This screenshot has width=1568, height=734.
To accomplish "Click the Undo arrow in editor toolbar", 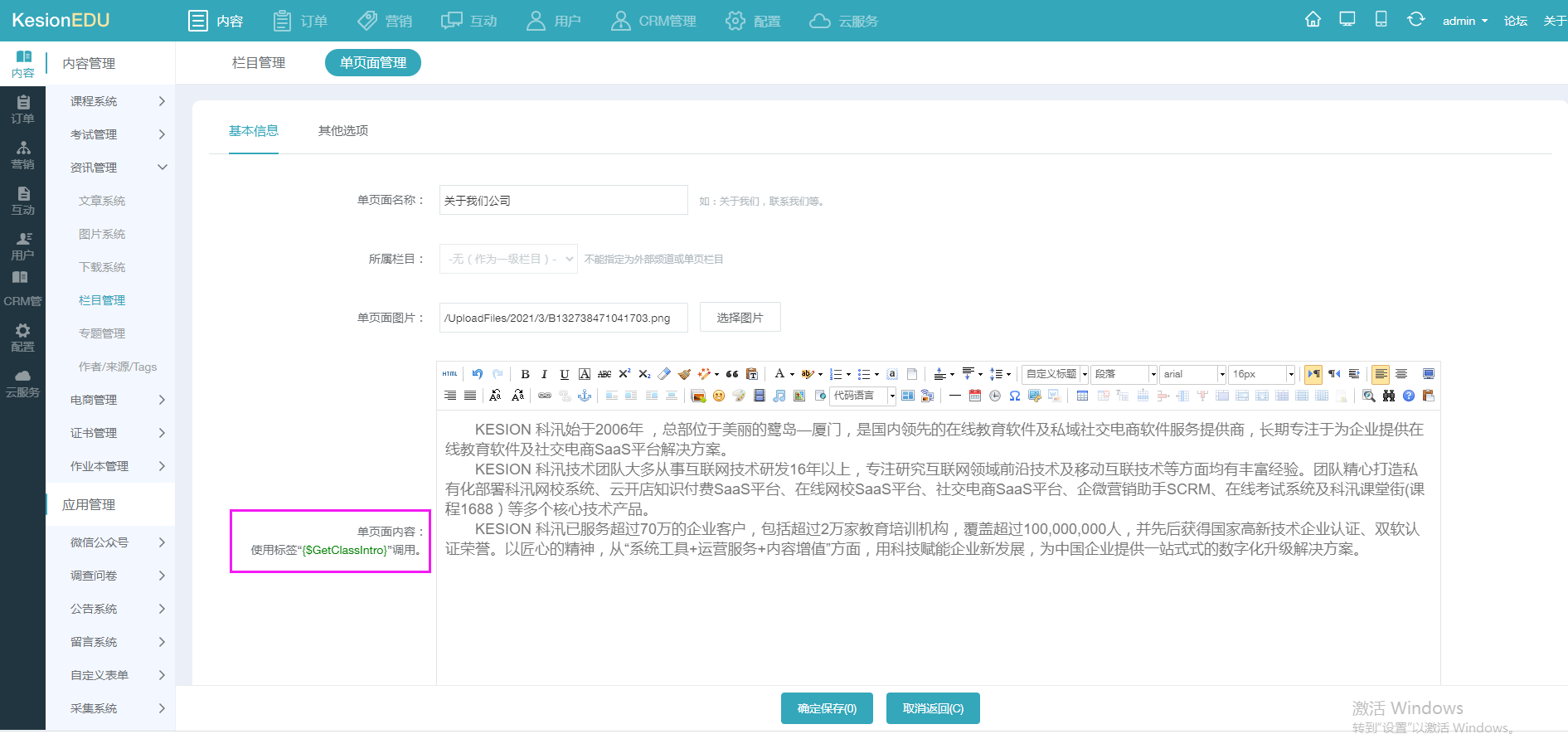I will pos(477,374).
